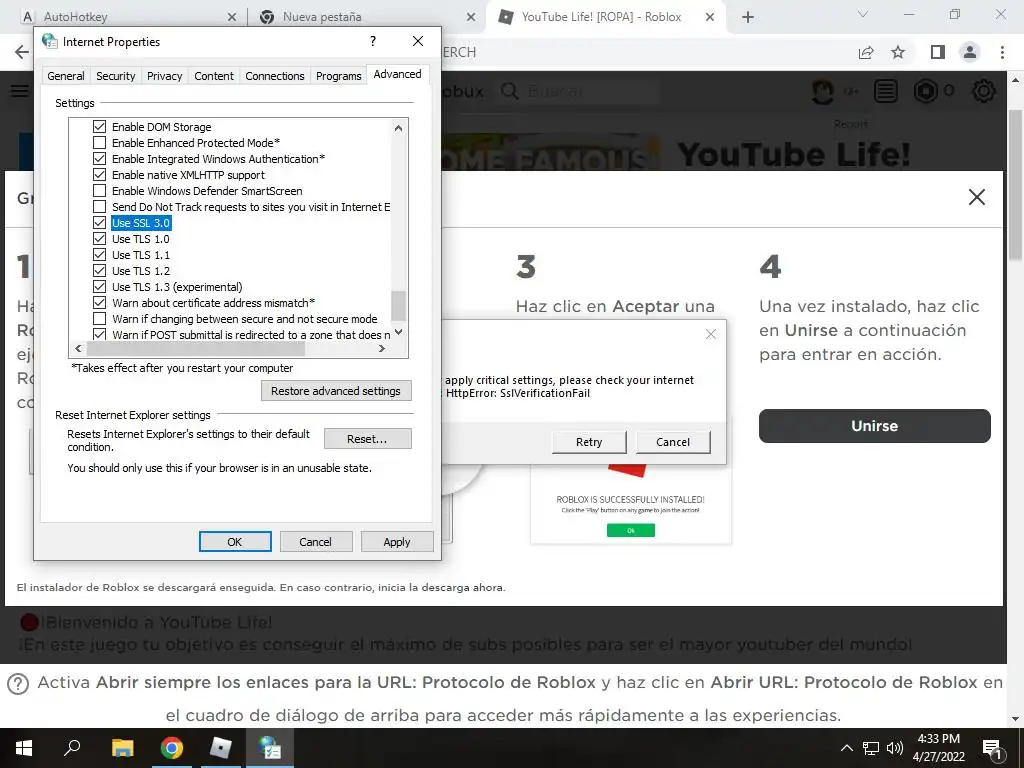Open the Chrome share page icon

coord(866,52)
